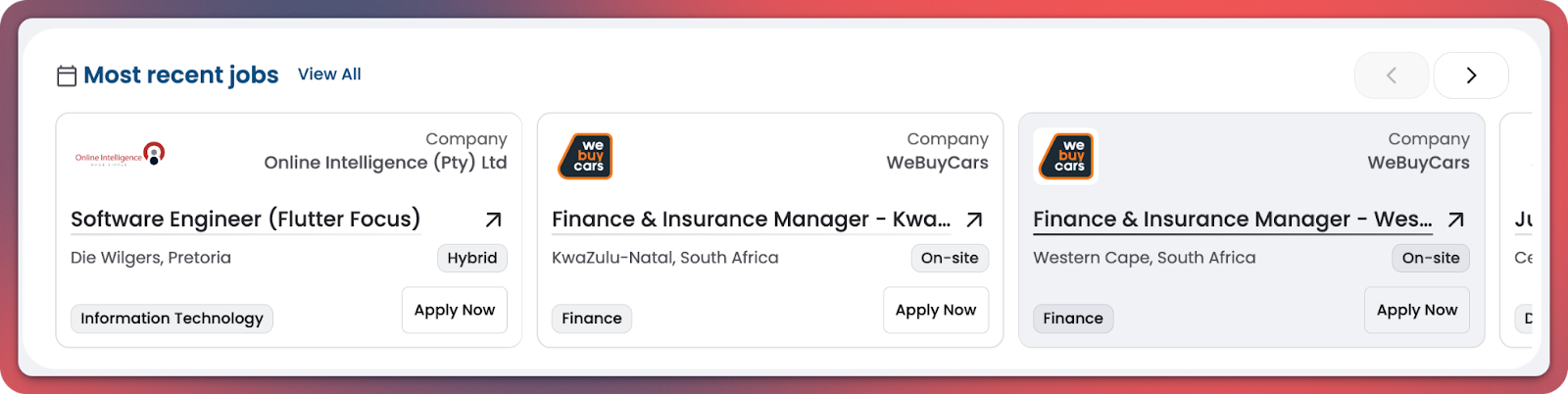Apply Now for the Western Cape finance job
Viewport: 1568px width, 394px height.
(1417, 310)
